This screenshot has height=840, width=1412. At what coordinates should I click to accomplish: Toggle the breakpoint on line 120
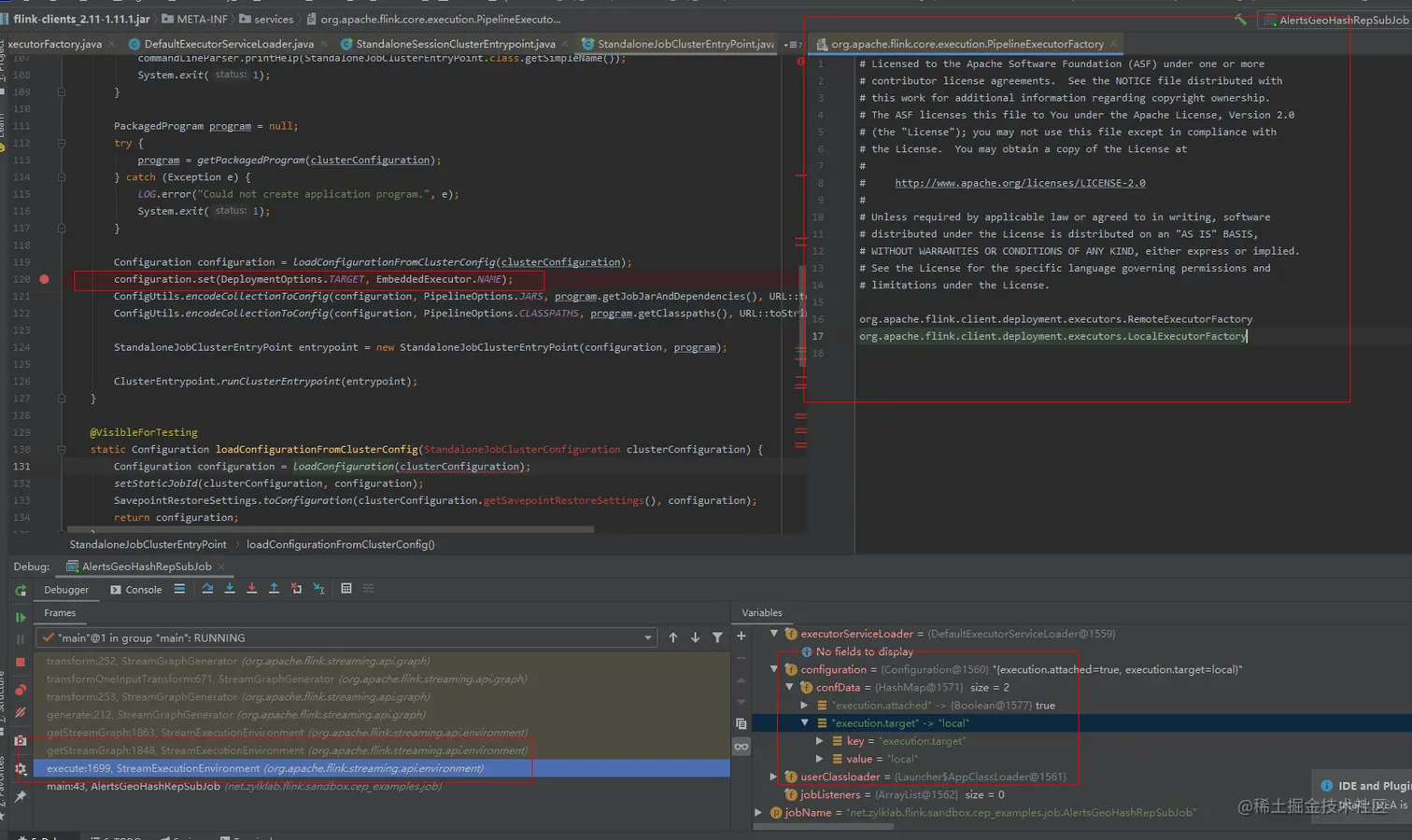point(44,279)
